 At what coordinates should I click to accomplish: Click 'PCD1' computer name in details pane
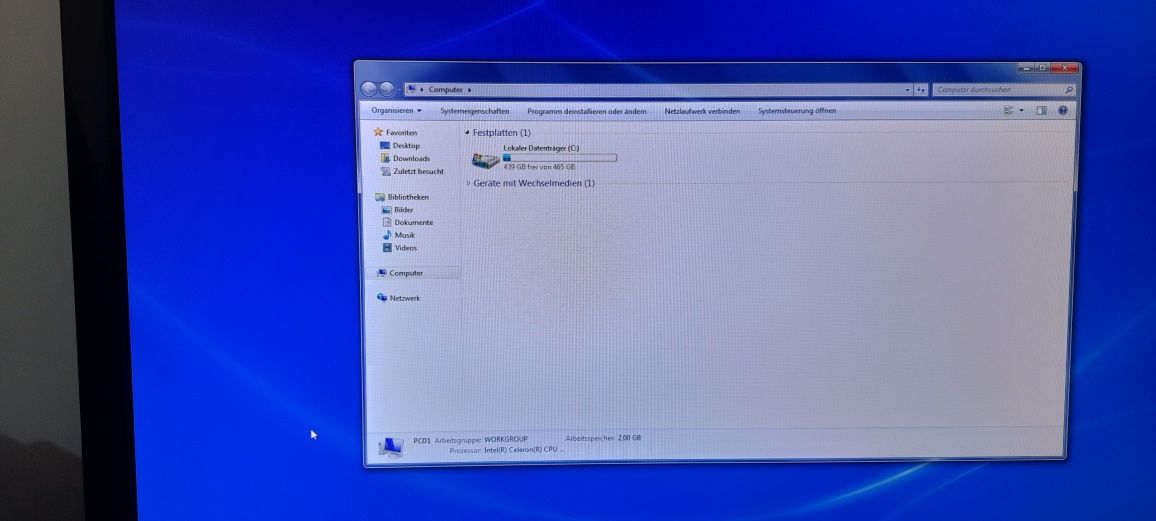422,440
